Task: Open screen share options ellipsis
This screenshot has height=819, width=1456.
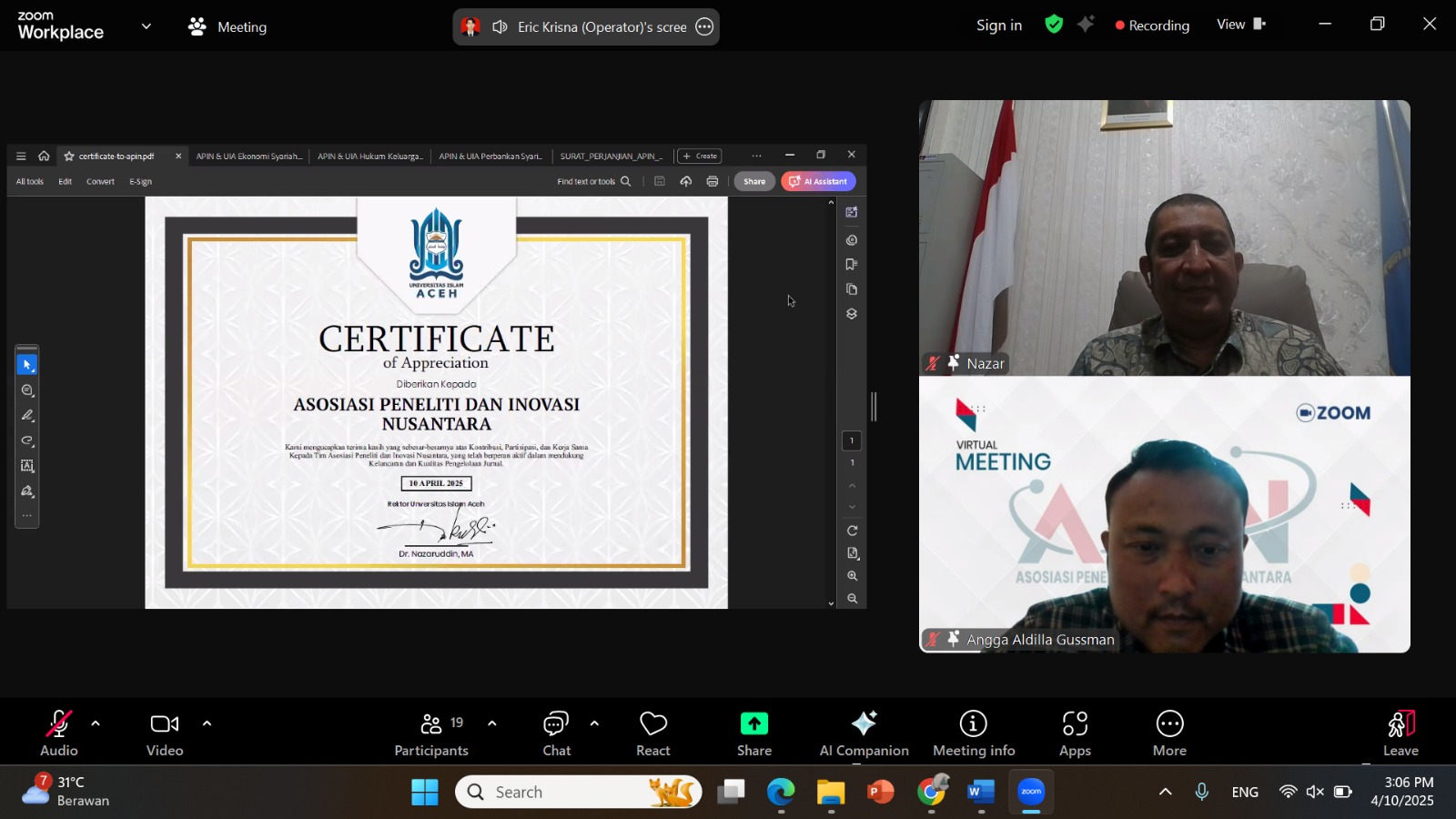Action: tap(704, 26)
